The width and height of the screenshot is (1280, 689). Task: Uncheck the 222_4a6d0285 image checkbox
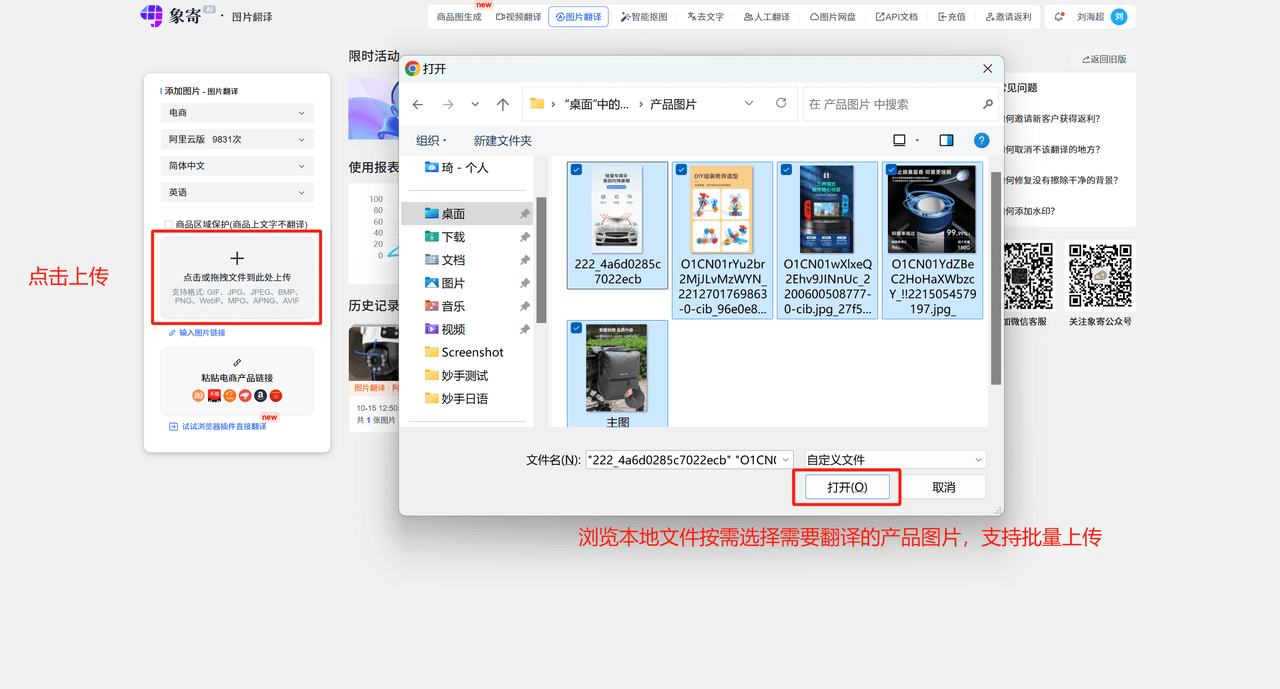[577, 169]
